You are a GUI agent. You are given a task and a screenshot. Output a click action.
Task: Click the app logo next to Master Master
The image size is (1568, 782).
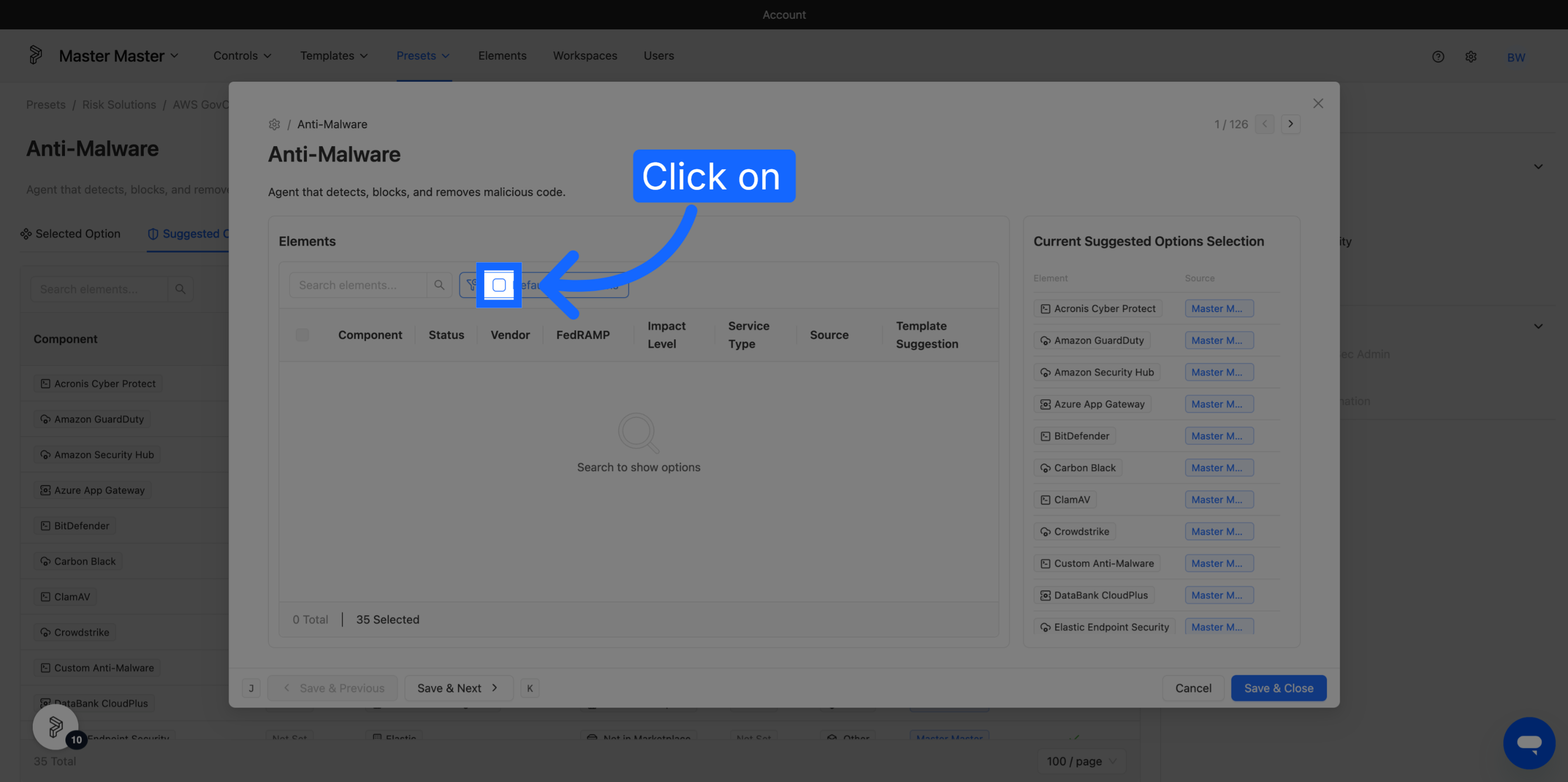pos(36,55)
